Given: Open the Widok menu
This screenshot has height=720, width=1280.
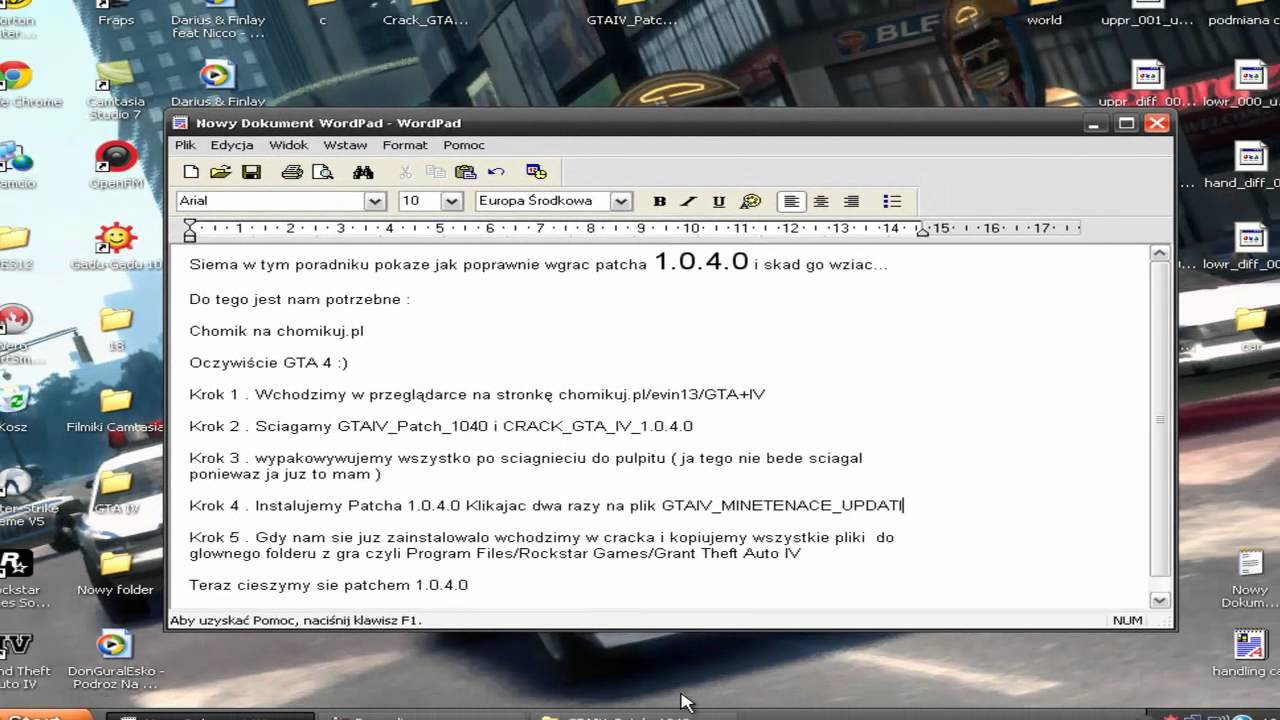Looking at the screenshot, I should click(289, 145).
